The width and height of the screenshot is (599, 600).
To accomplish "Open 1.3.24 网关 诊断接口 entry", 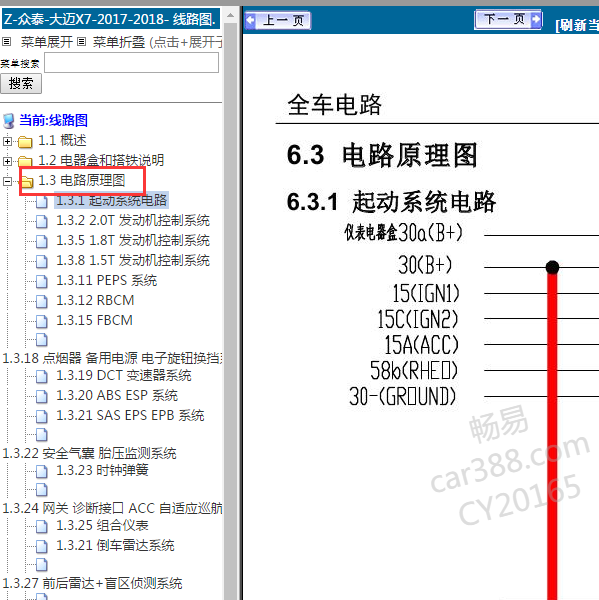I will pos(112,508).
